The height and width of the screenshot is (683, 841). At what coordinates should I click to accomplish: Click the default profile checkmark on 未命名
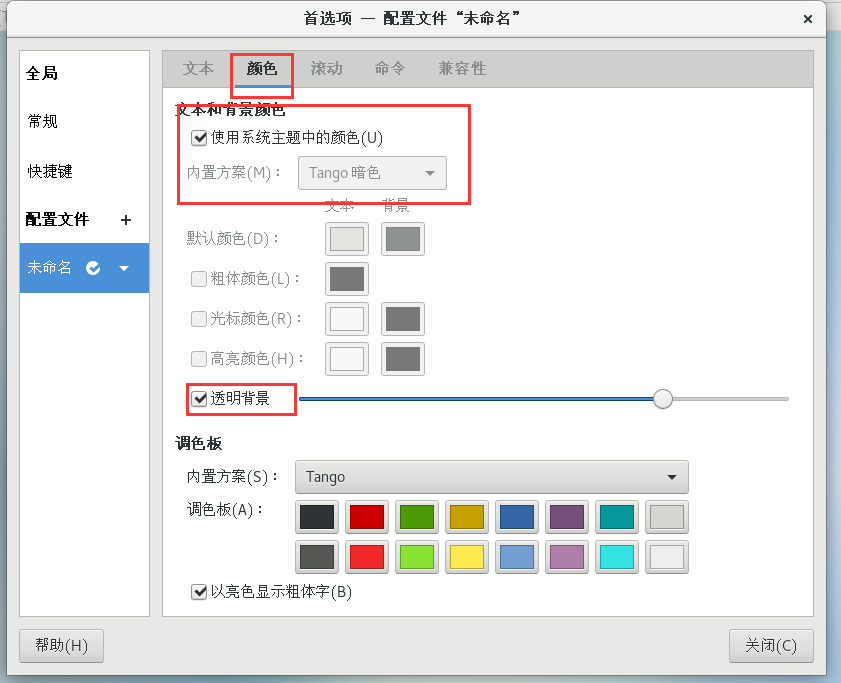click(93, 268)
